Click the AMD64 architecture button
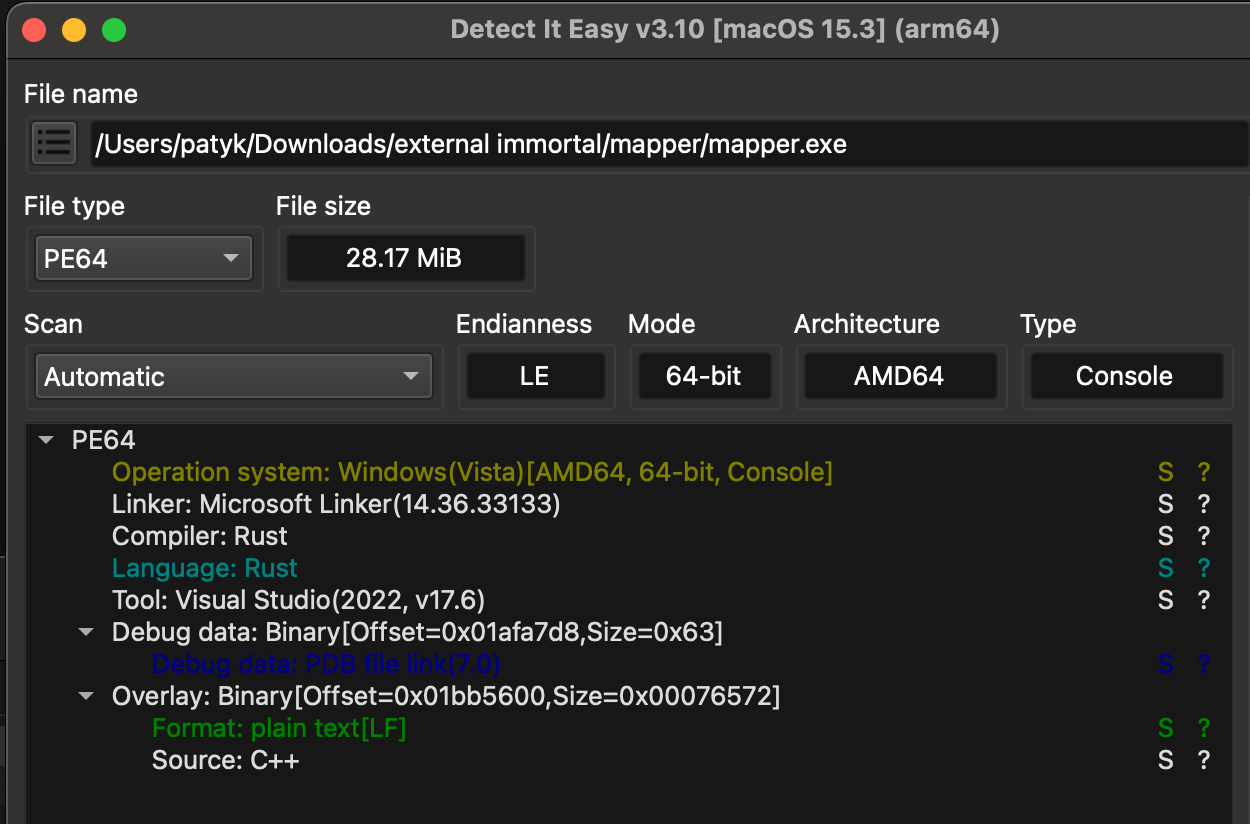The width and height of the screenshot is (1250, 824). tap(900, 377)
